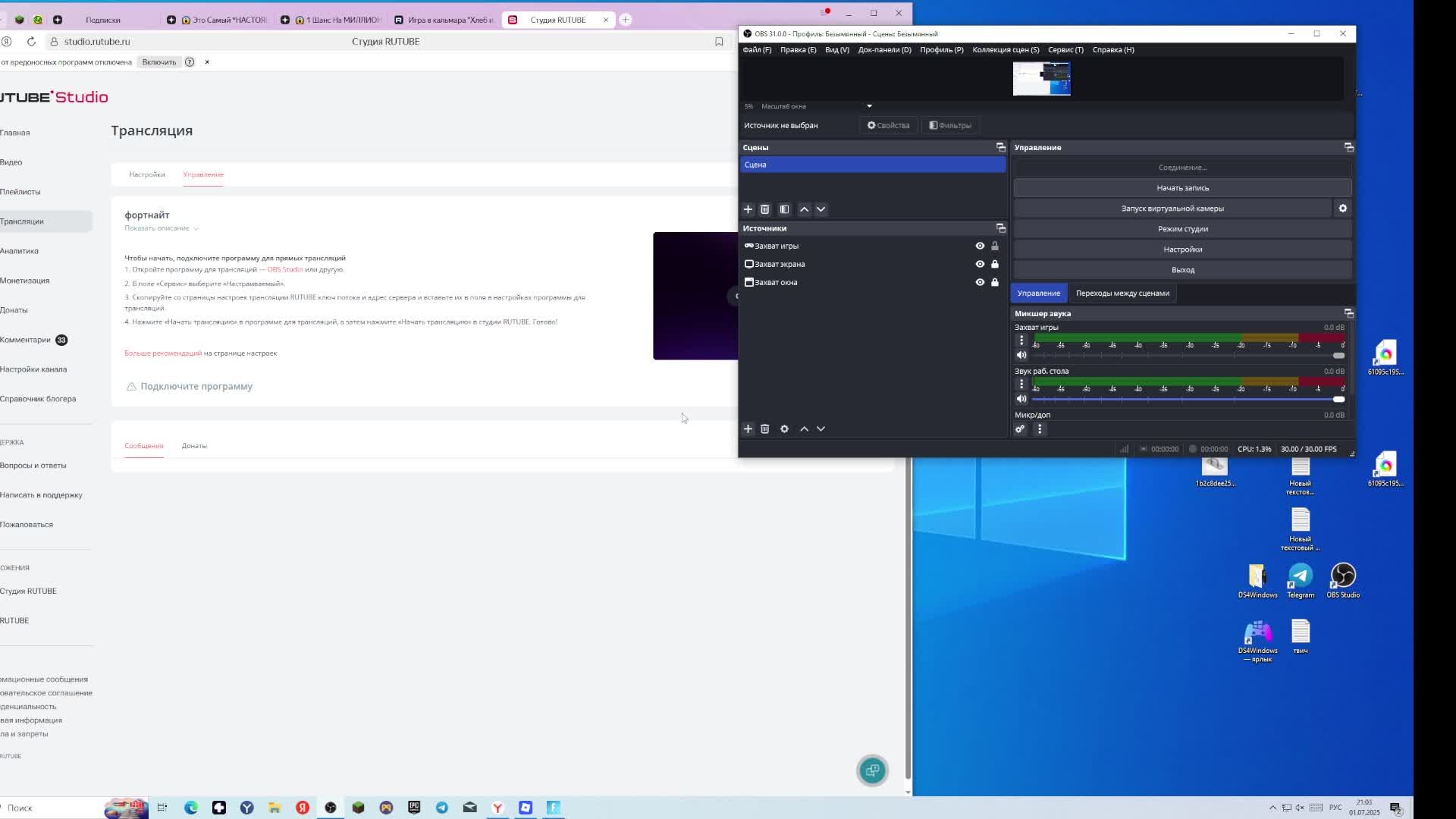Switch to Переходы между сценами tab
Viewport: 1456px width, 819px height.
[x=1122, y=293]
